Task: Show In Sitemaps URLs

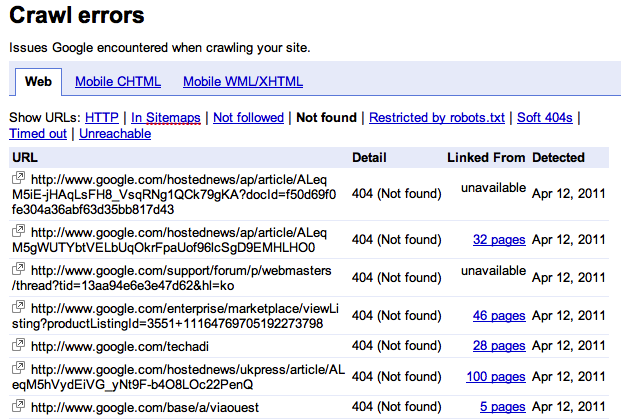Action: pyautogui.click(x=166, y=118)
